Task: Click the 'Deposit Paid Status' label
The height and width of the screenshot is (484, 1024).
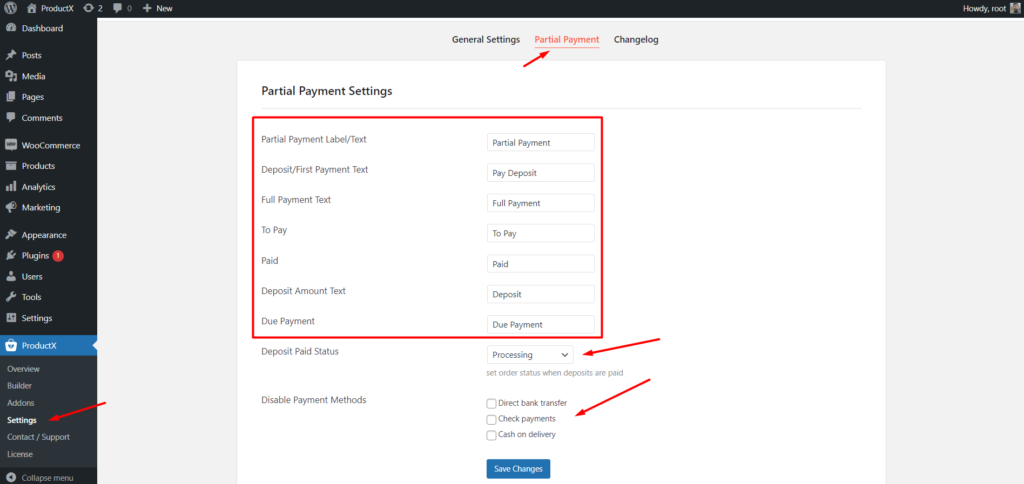Action: (300, 351)
